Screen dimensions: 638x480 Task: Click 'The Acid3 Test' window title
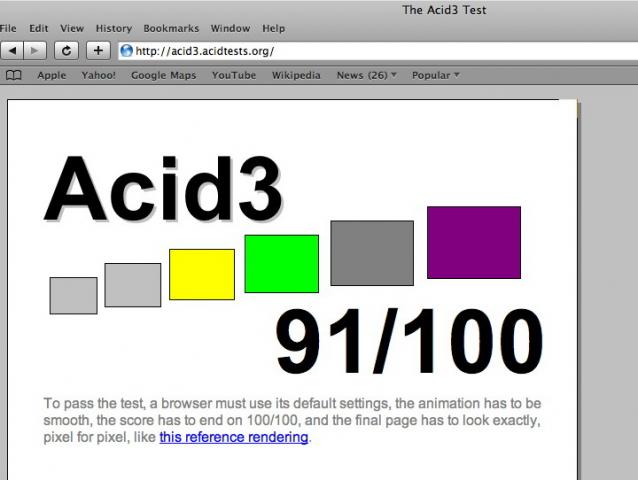[x=444, y=10]
